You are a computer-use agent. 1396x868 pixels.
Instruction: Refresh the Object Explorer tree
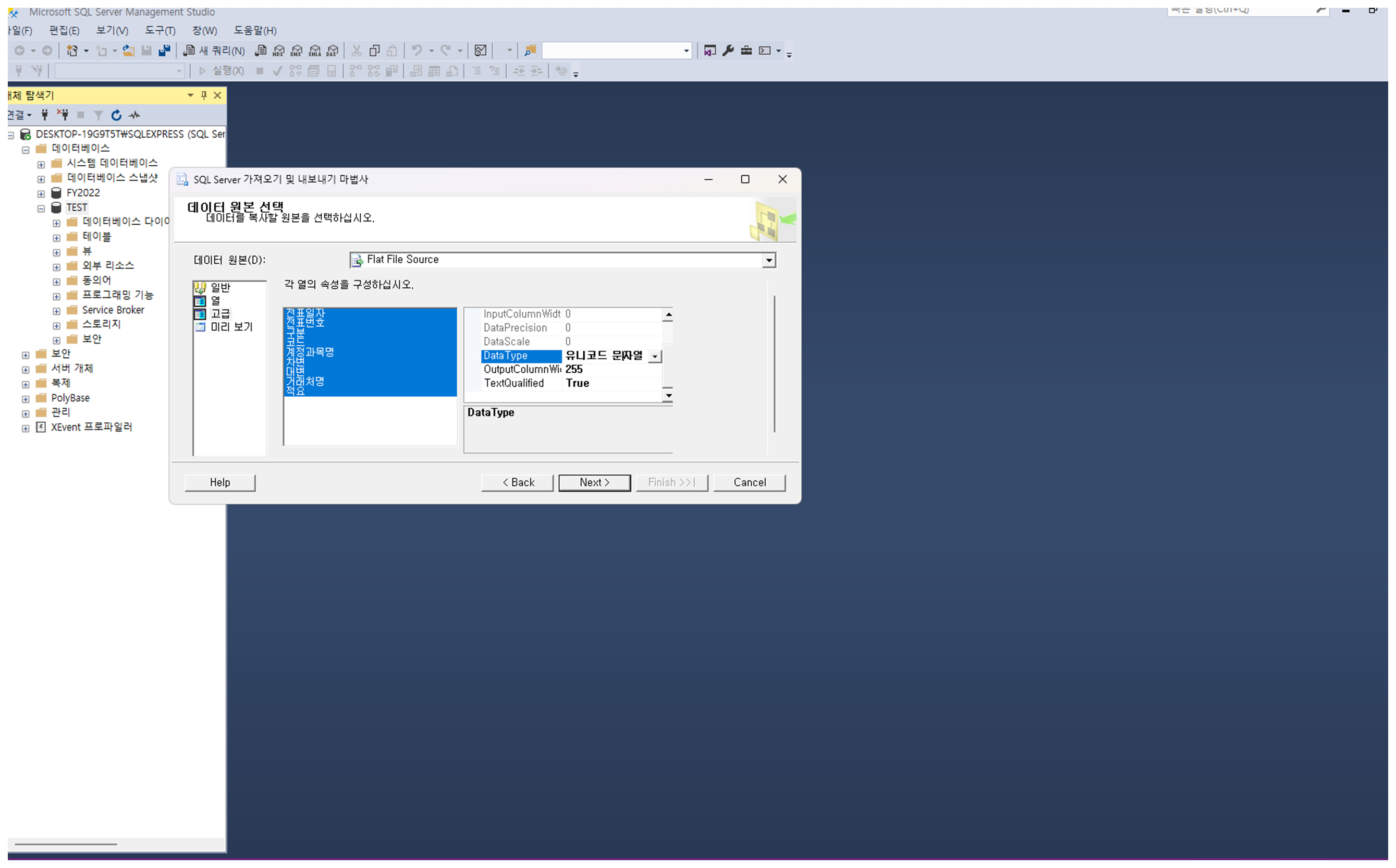tap(117, 115)
